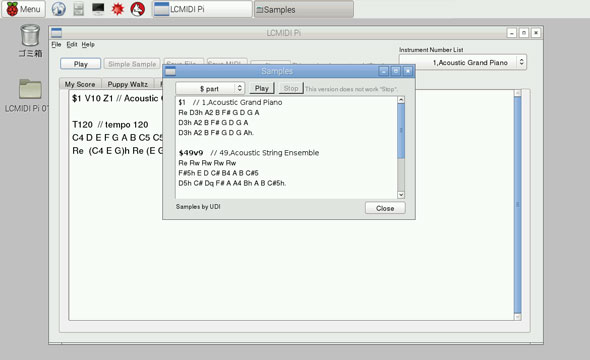This screenshot has height=360, width=590.
Task: Click the Samples window menu icon
Action: pos(170,71)
